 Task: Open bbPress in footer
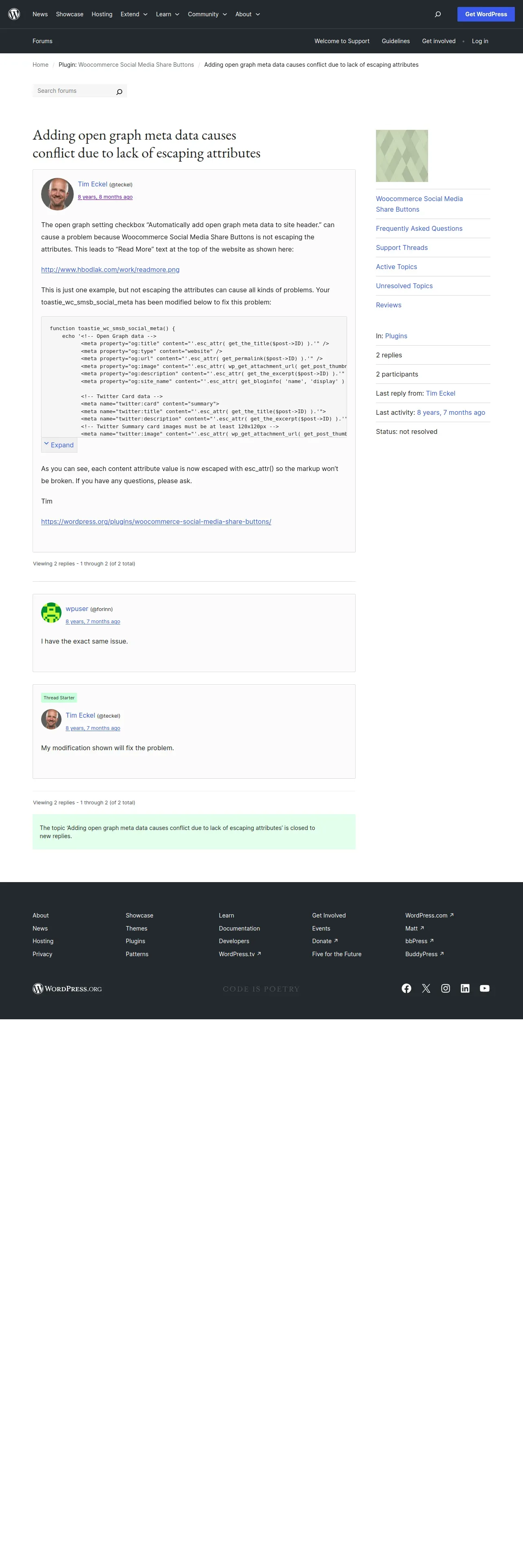420,941
